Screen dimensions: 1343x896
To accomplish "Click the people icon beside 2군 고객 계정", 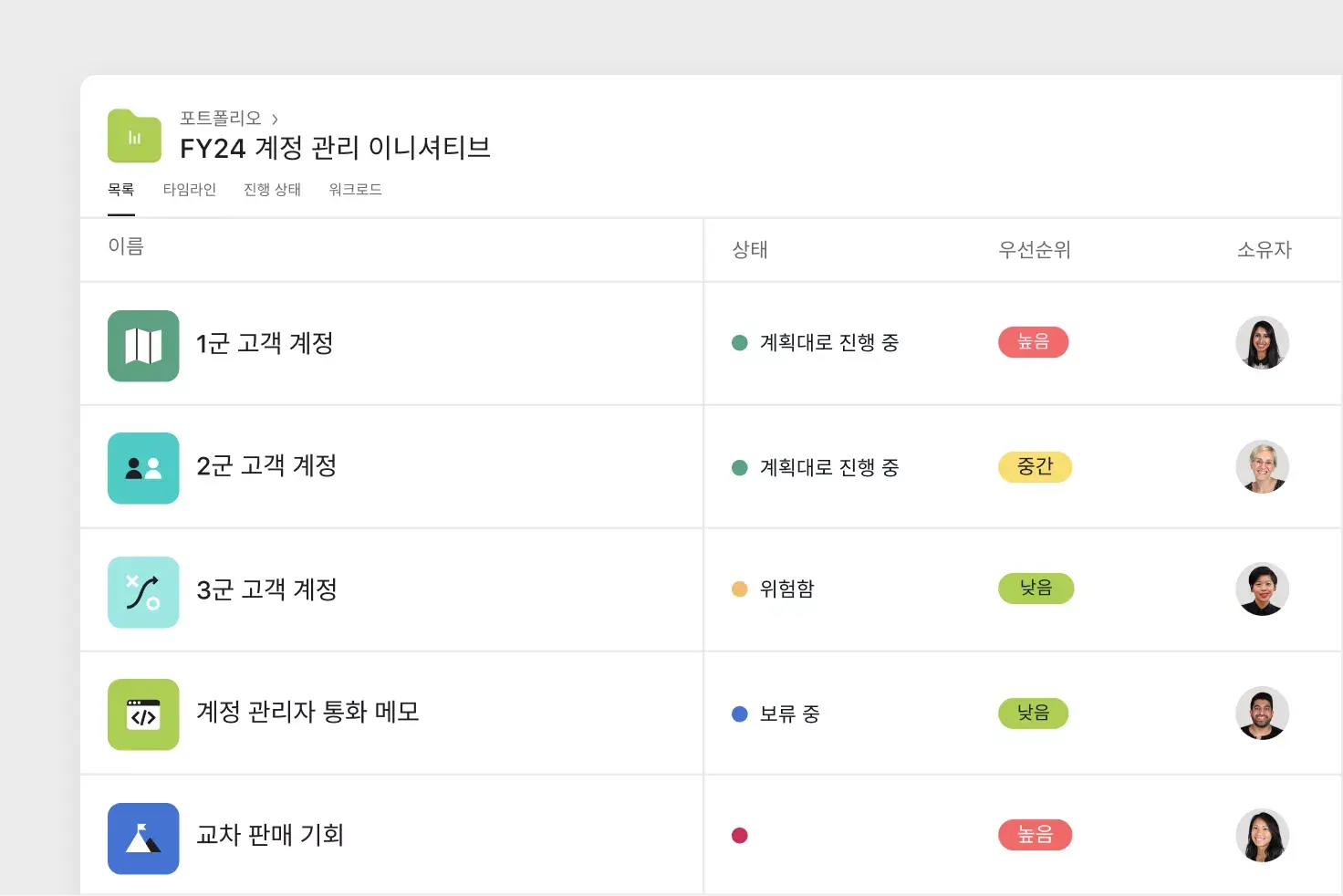I will tap(143, 468).
